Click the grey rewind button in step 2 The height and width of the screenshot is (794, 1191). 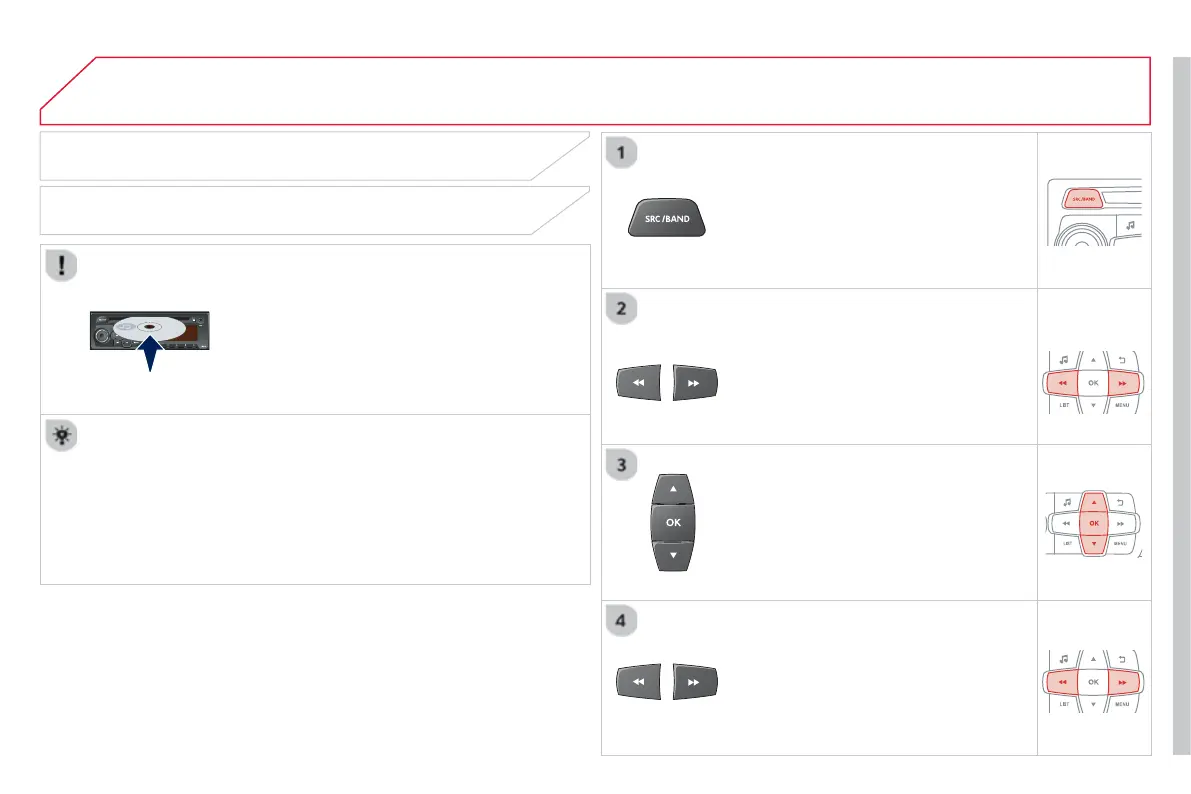[640, 382]
